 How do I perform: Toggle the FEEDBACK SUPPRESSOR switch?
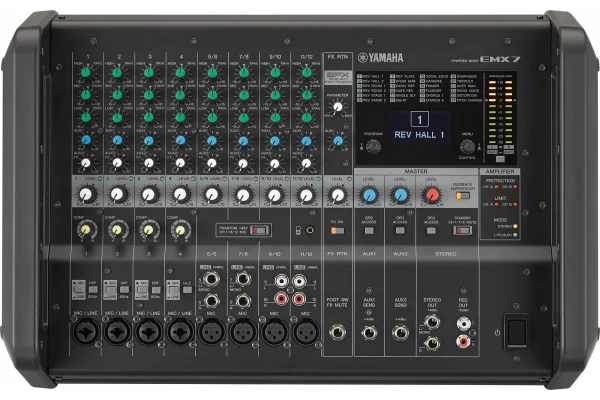tap(463, 196)
